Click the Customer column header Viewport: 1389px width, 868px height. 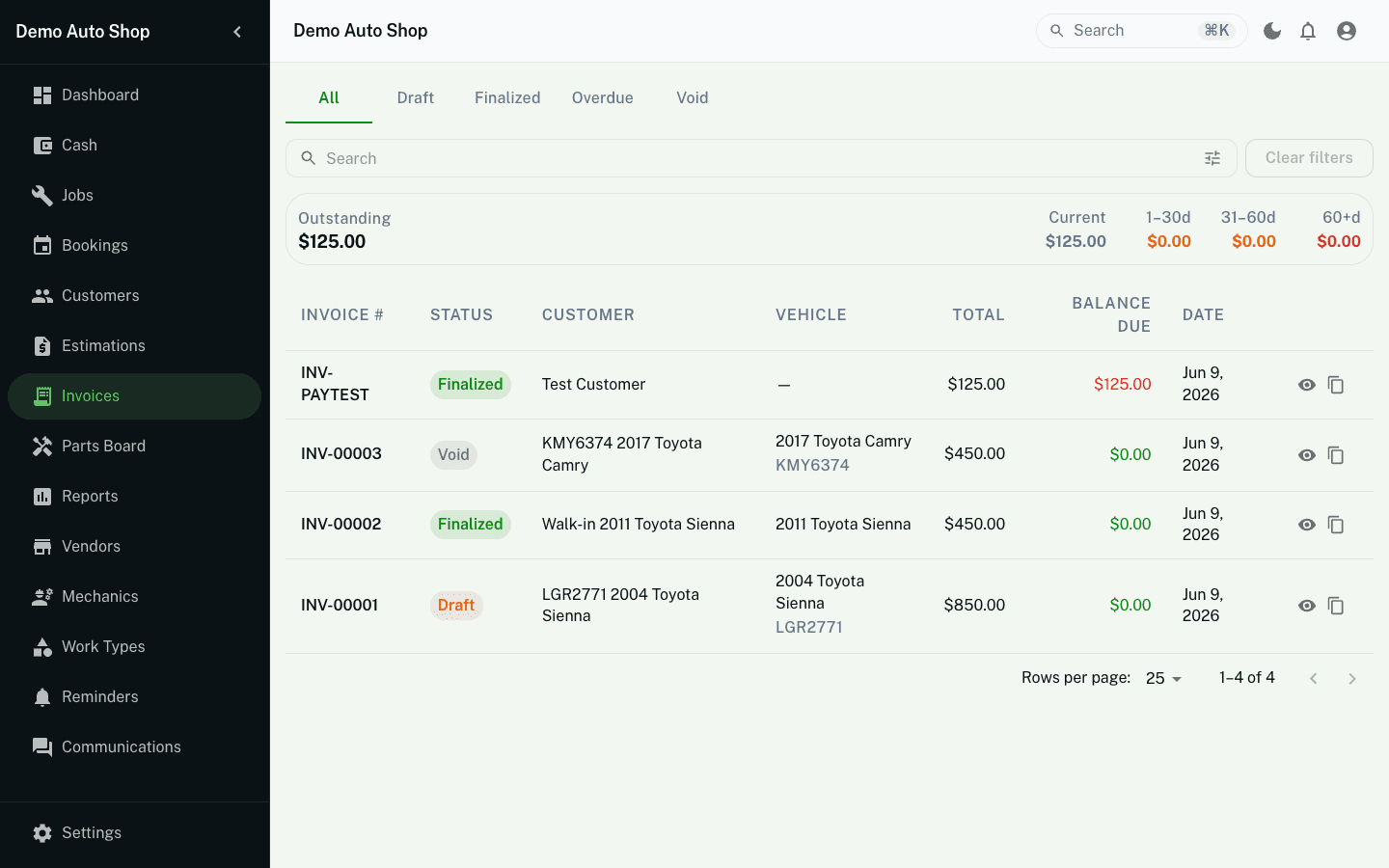[x=588, y=315]
